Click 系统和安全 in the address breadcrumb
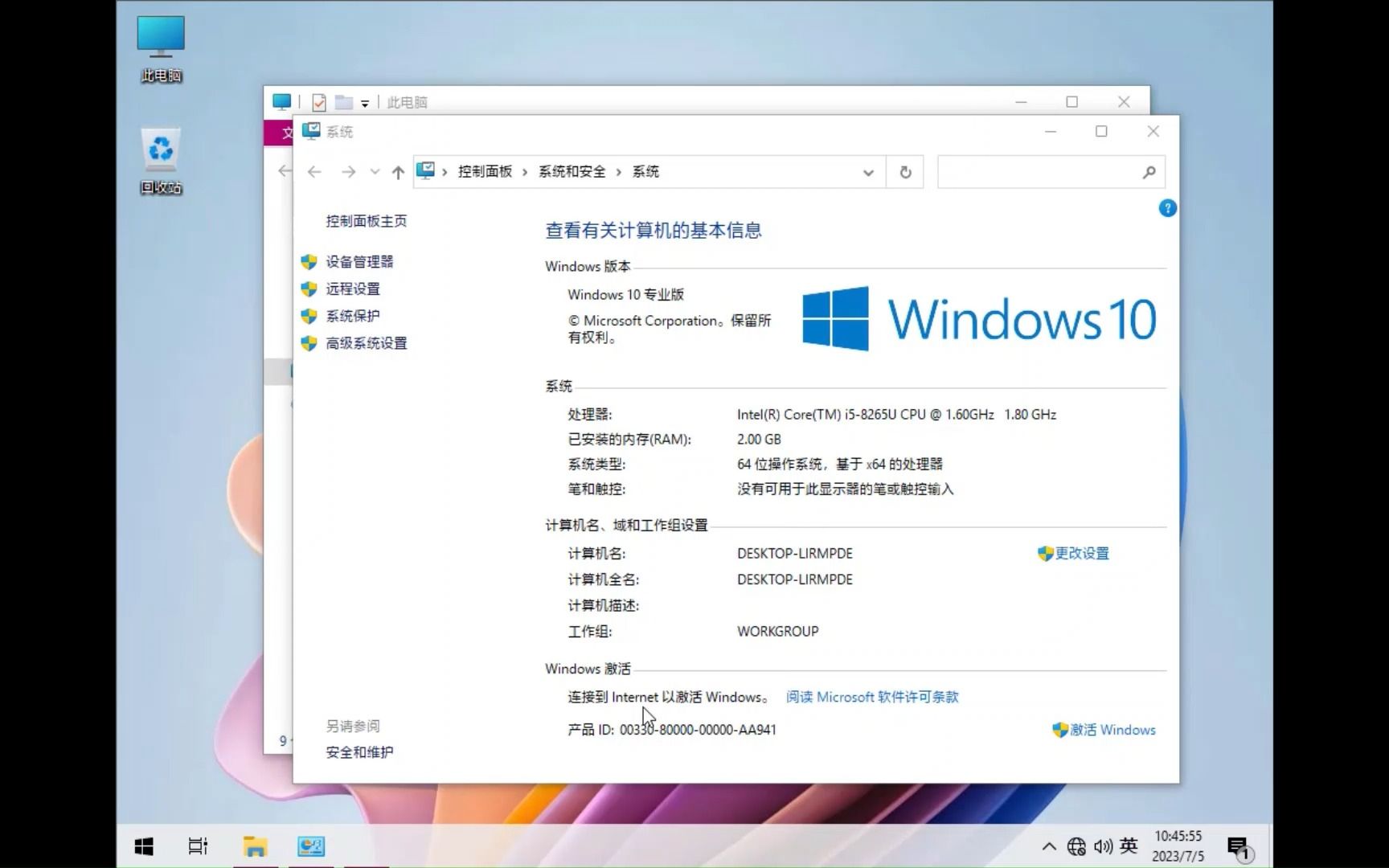 pos(572,171)
